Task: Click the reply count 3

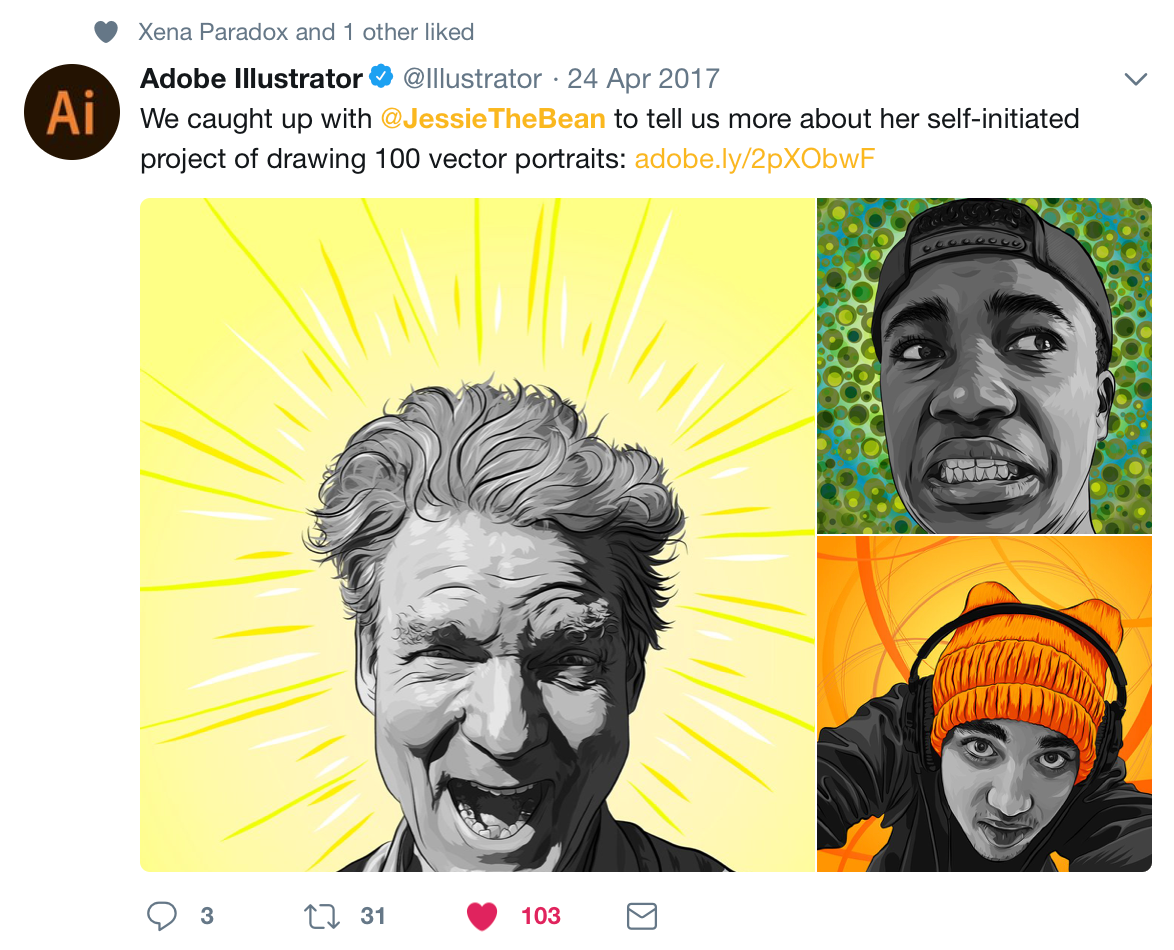Action: [x=207, y=916]
